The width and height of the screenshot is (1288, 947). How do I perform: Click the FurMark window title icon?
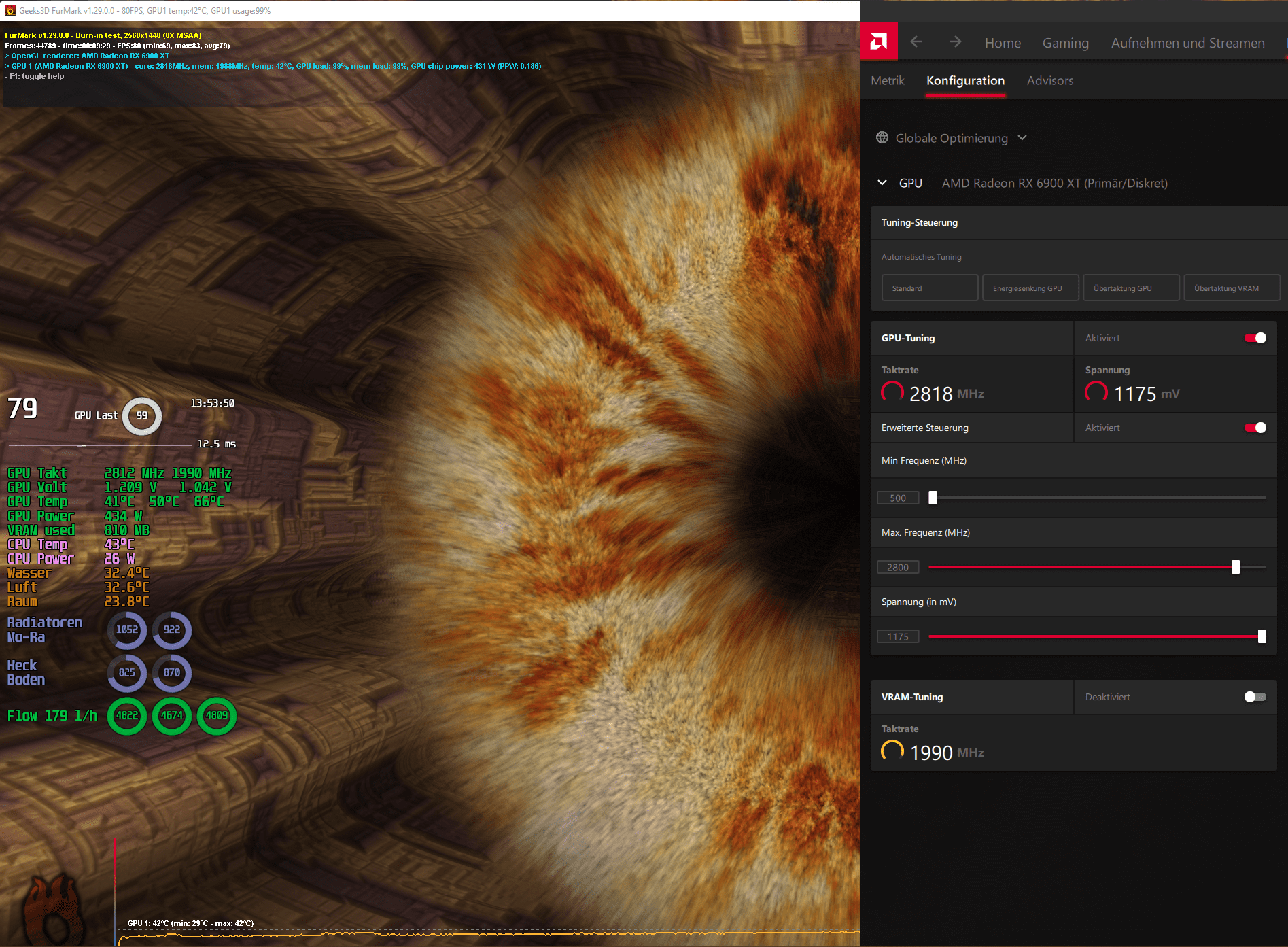10,10
